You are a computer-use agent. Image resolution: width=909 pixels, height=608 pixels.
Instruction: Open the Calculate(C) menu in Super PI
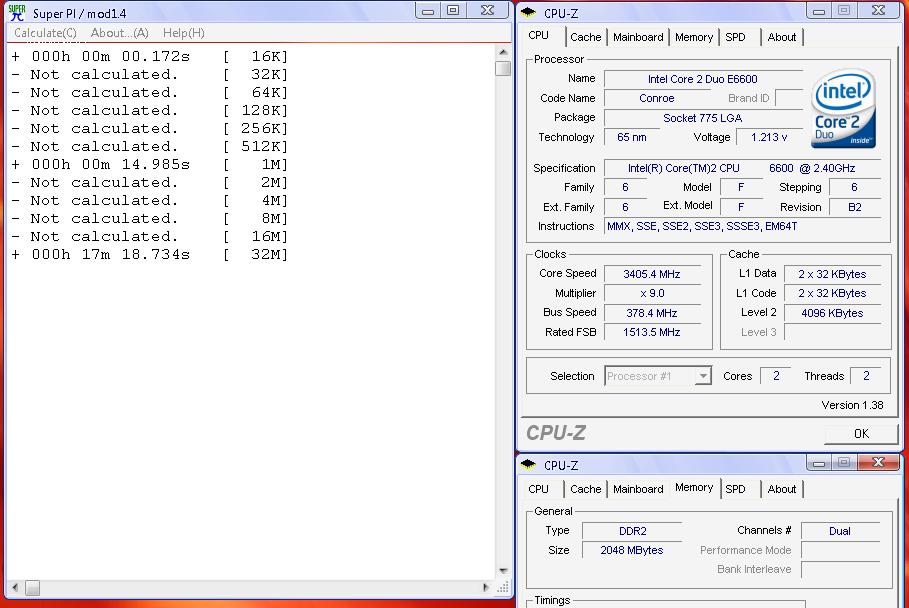click(45, 33)
